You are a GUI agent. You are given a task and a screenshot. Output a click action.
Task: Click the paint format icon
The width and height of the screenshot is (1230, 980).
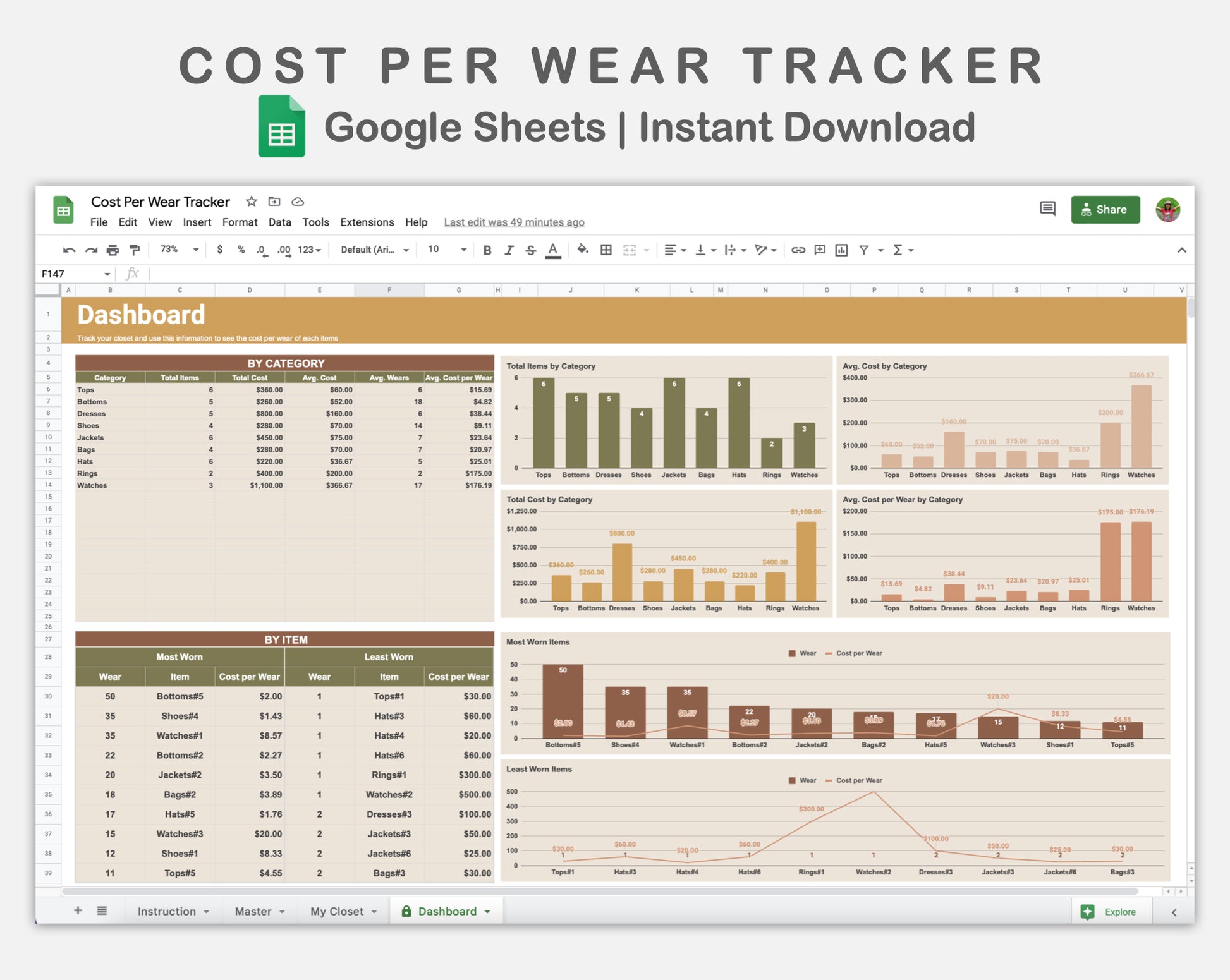(x=135, y=250)
